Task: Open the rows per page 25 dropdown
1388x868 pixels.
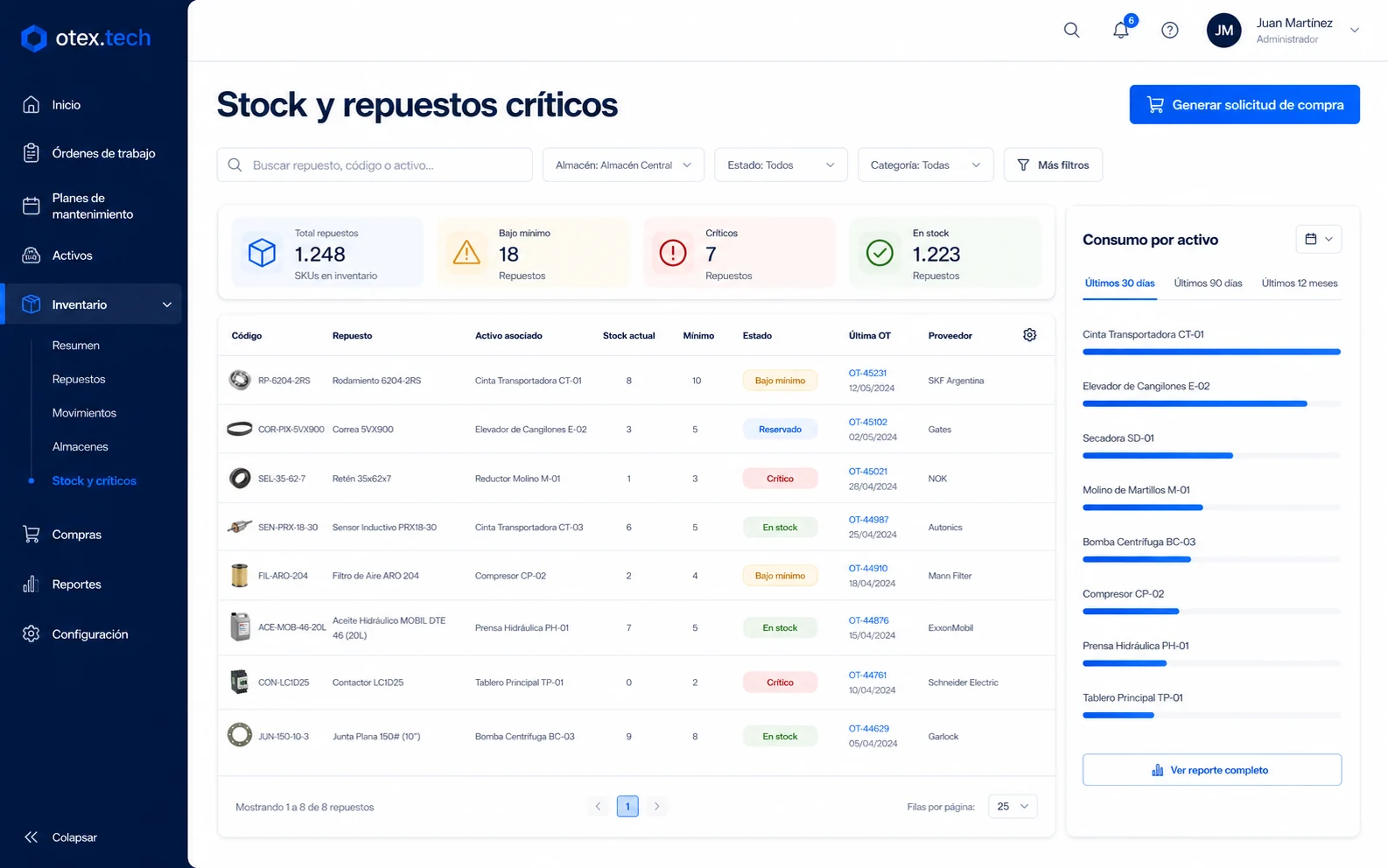Action: tap(1013, 806)
